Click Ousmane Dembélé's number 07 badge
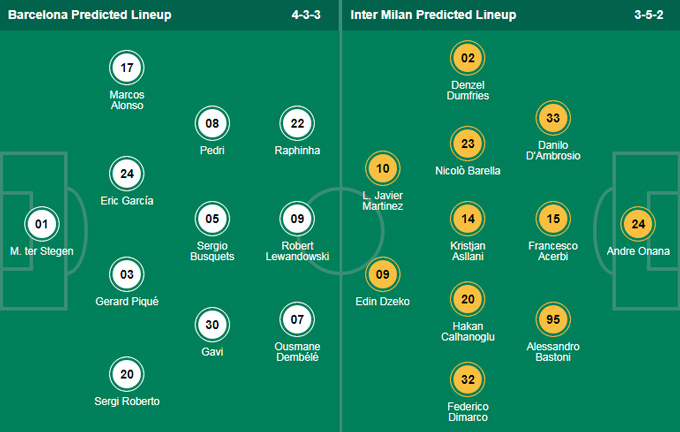Image resolution: width=680 pixels, height=432 pixels. [297, 320]
